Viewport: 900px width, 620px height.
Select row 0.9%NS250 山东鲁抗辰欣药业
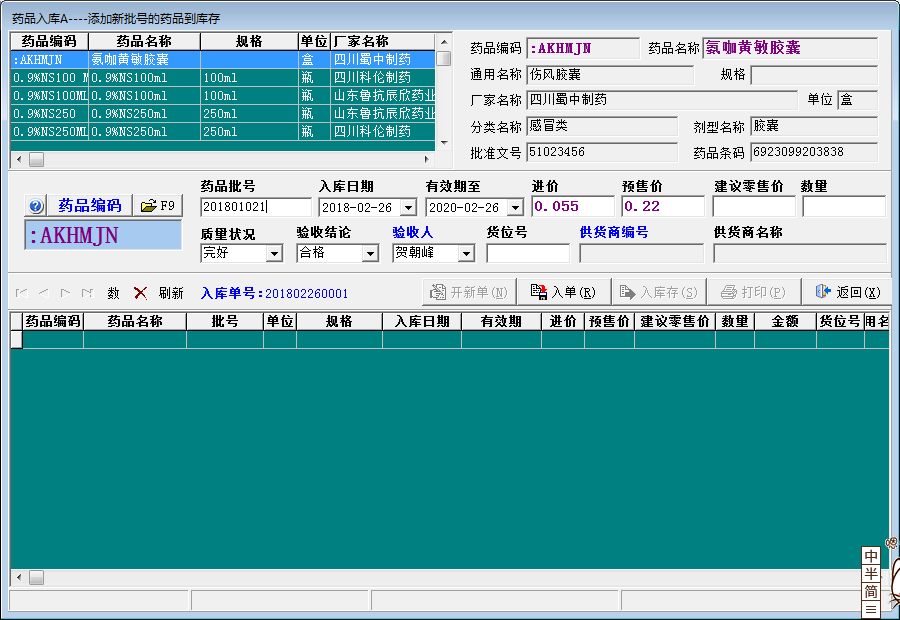coord(223,114)
